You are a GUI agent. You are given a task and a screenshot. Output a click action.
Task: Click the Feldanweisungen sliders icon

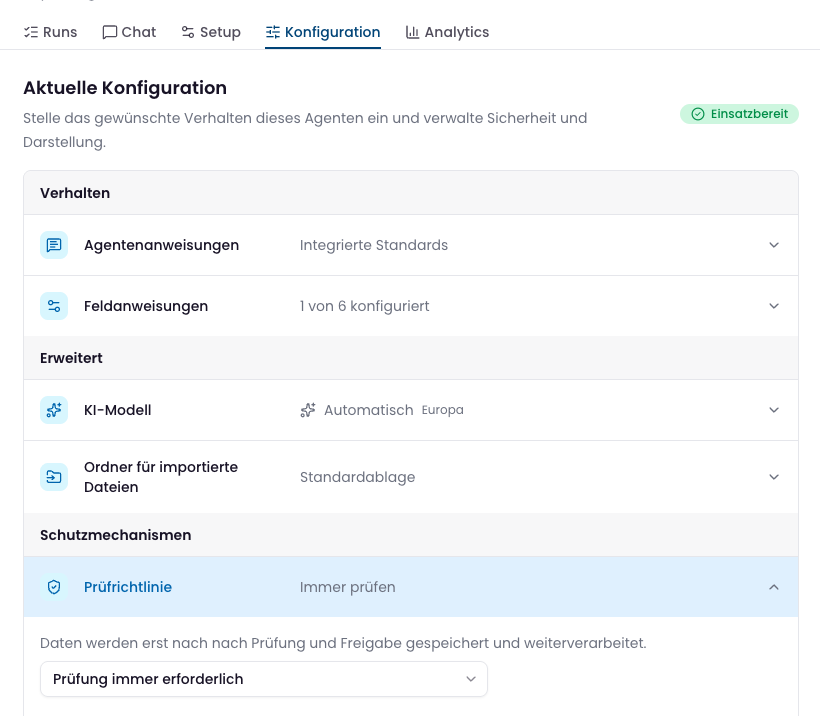[54, 306]
